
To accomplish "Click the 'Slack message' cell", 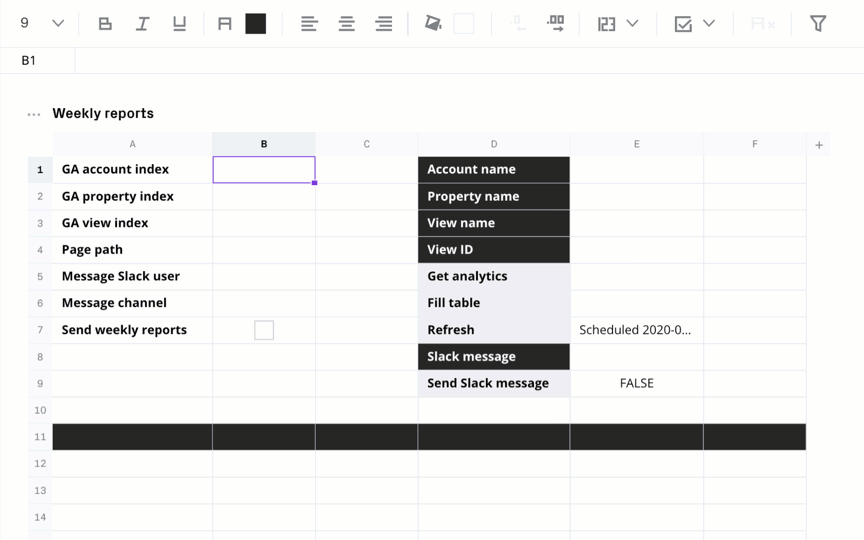I will 494,357.
